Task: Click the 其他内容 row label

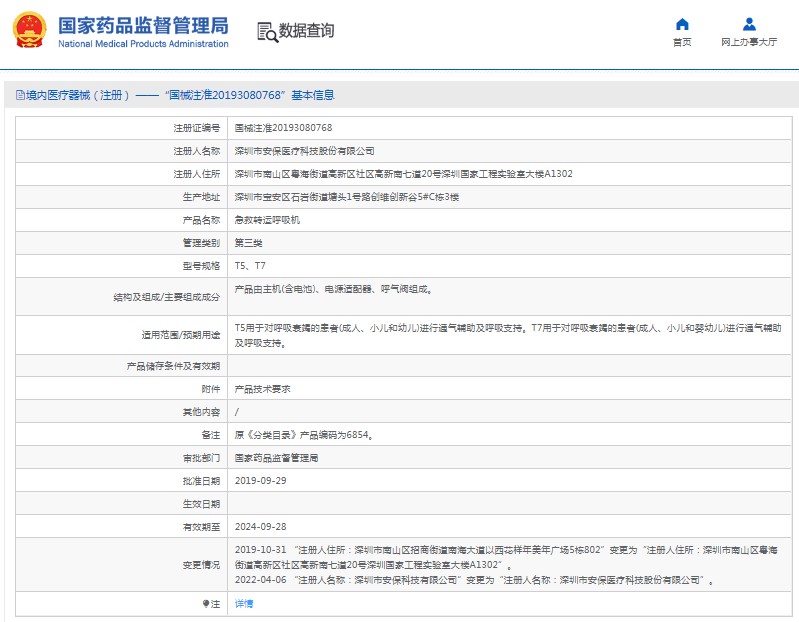Action: point(201,412)
